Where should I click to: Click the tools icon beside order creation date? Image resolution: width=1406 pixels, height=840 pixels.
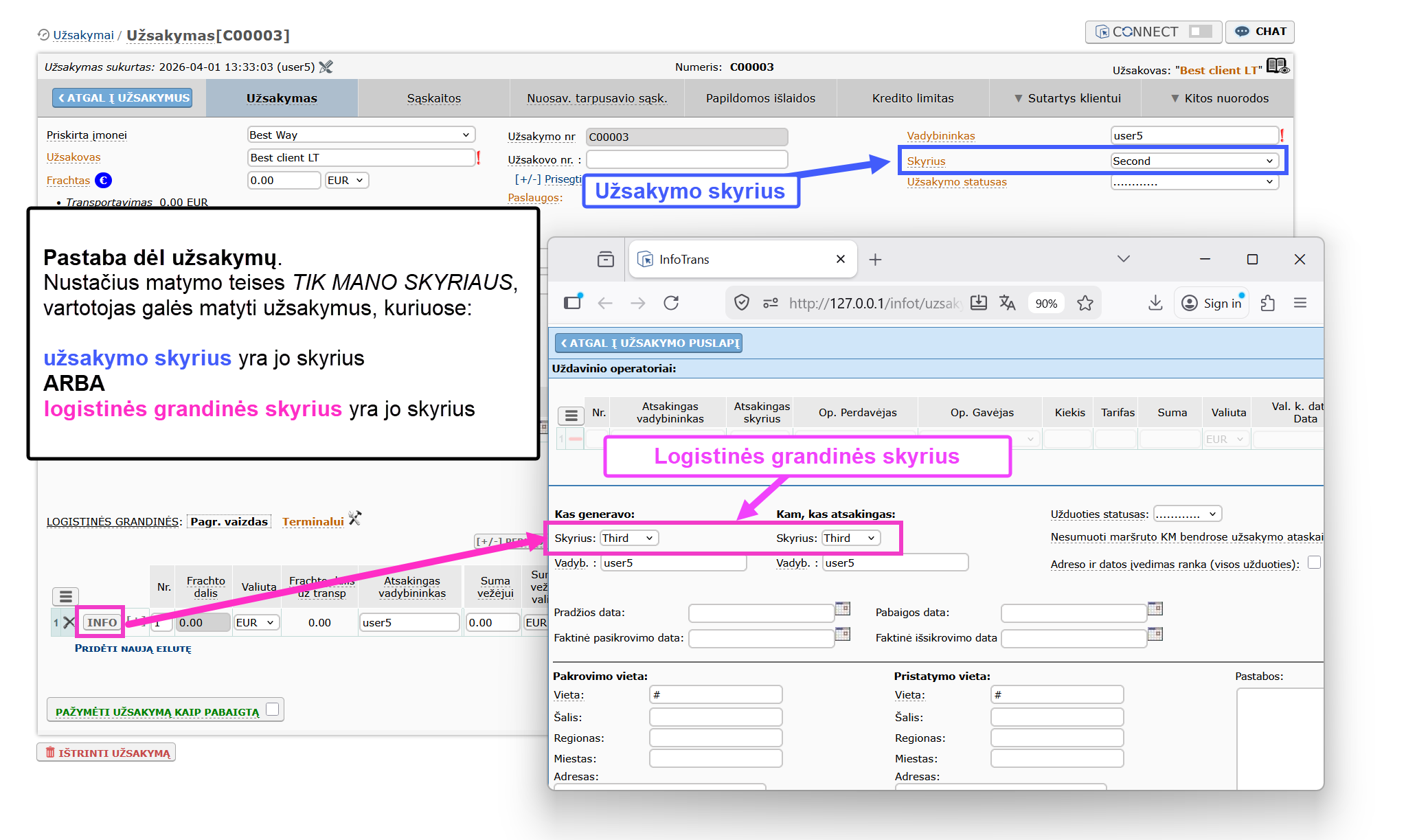click(x=326, y=67)
